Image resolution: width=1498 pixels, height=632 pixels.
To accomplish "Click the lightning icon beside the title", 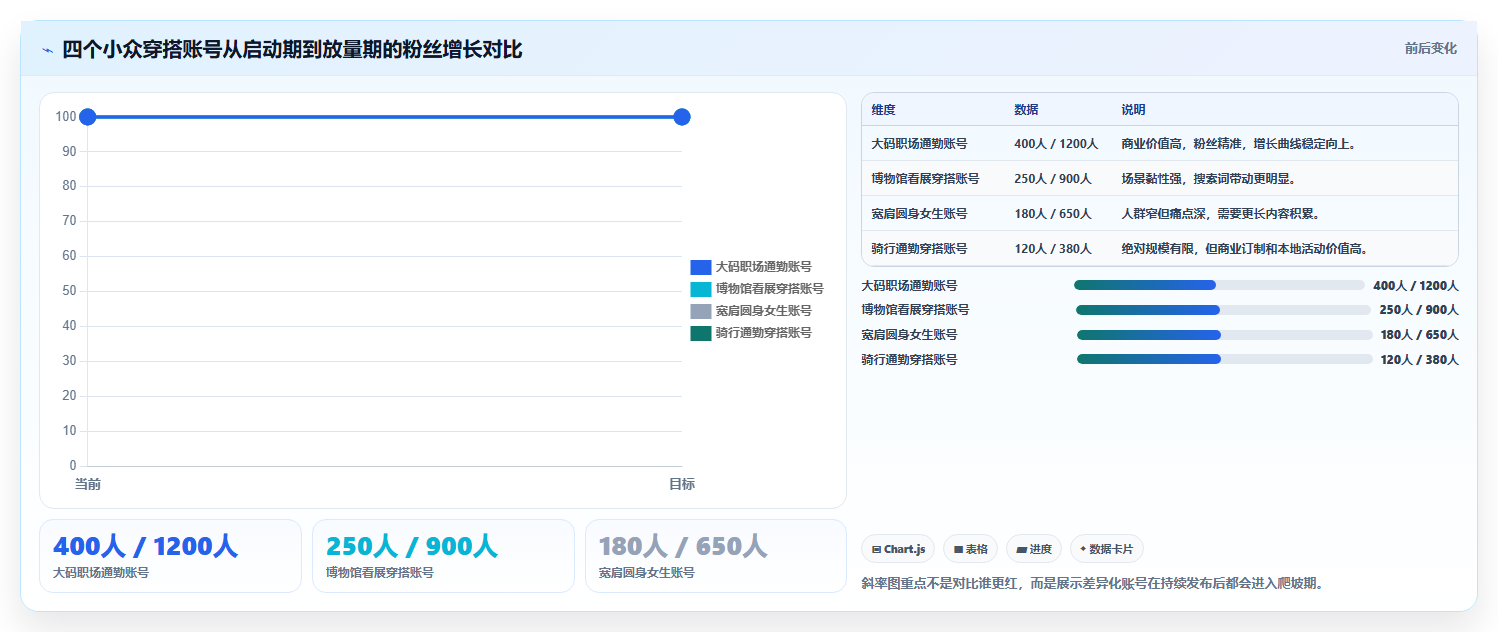I will click(x=47, y=50).
